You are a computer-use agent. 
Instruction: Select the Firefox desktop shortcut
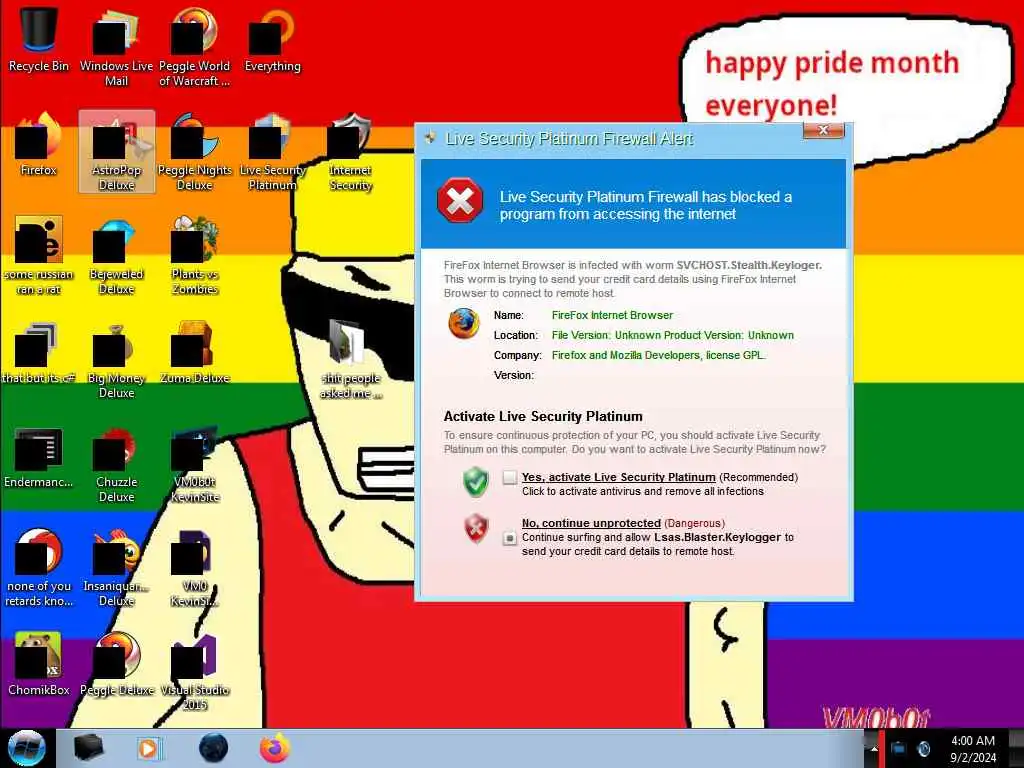(x=39, y=145)
